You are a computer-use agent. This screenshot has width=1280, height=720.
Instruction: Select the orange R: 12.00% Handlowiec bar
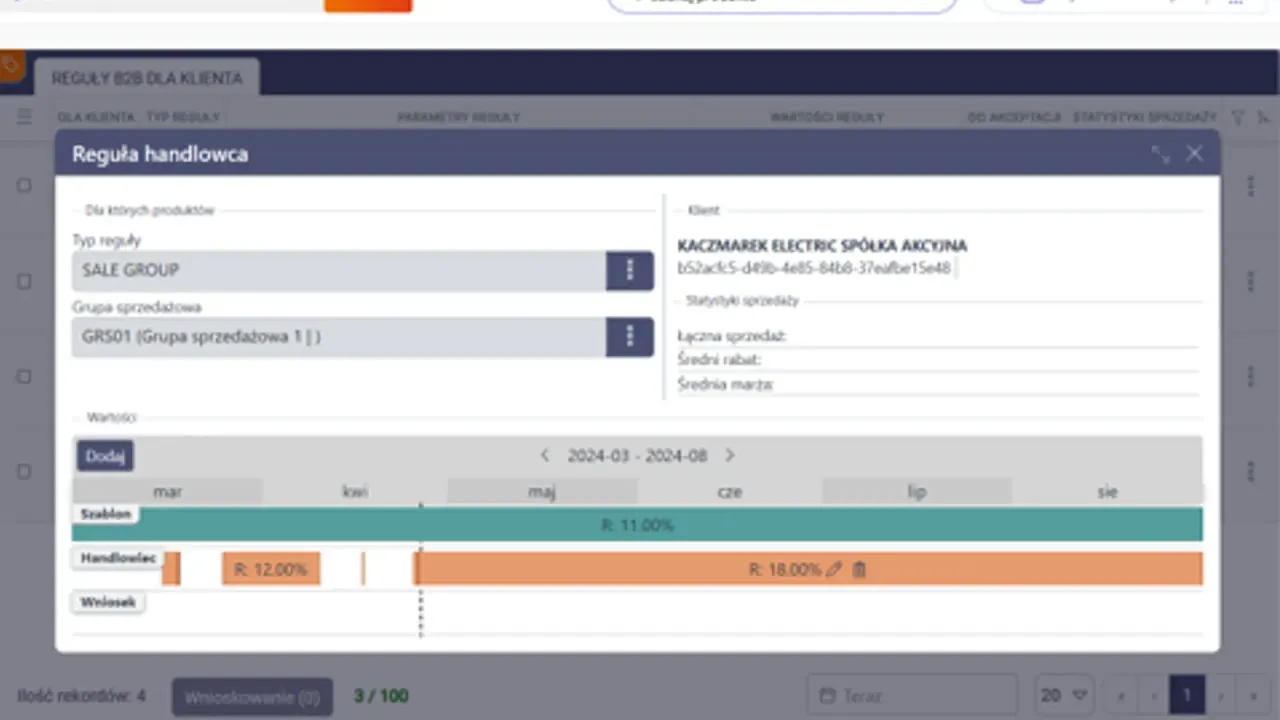coord(271,569)
